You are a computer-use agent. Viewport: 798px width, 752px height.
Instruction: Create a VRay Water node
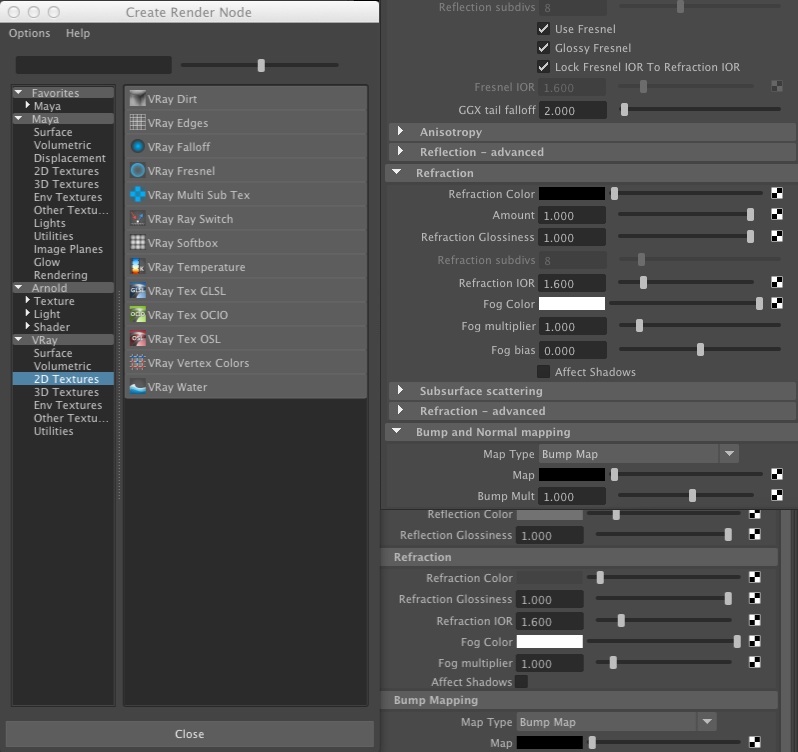pyautogui.click(x=245, y=387)
